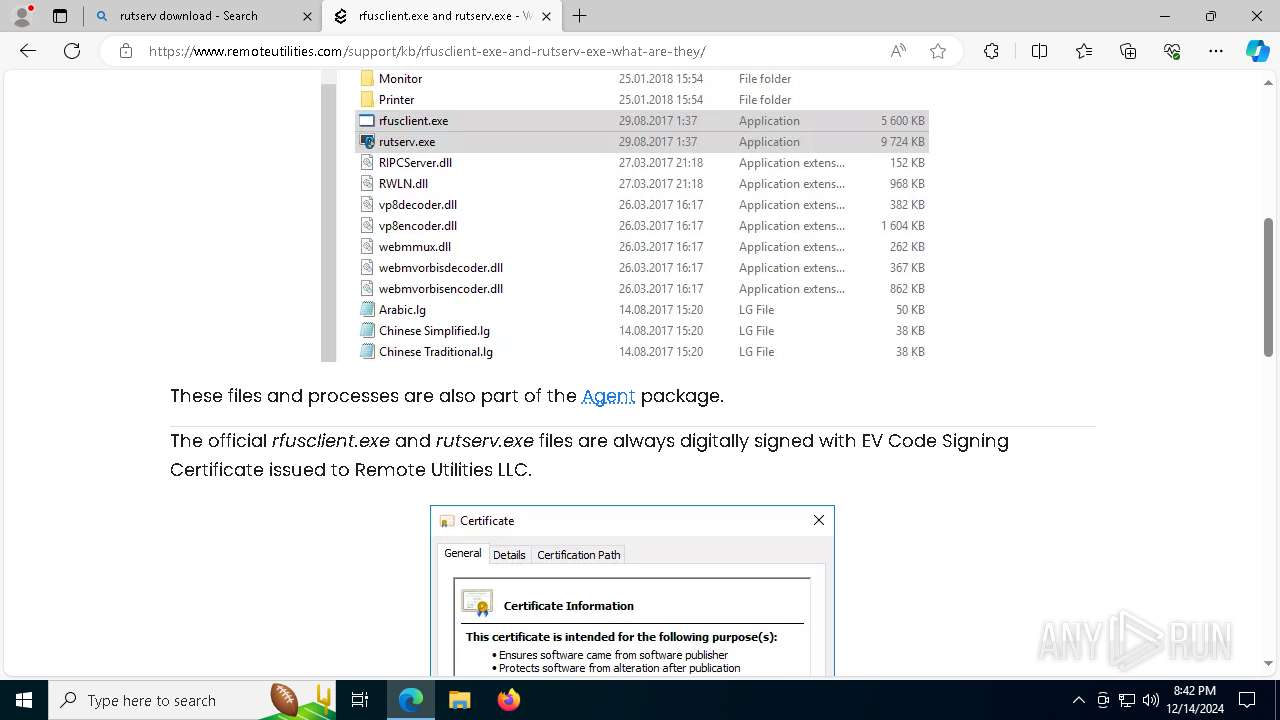Open Collections panel
1280x720 pixels.
click(x=1128, y=51)
